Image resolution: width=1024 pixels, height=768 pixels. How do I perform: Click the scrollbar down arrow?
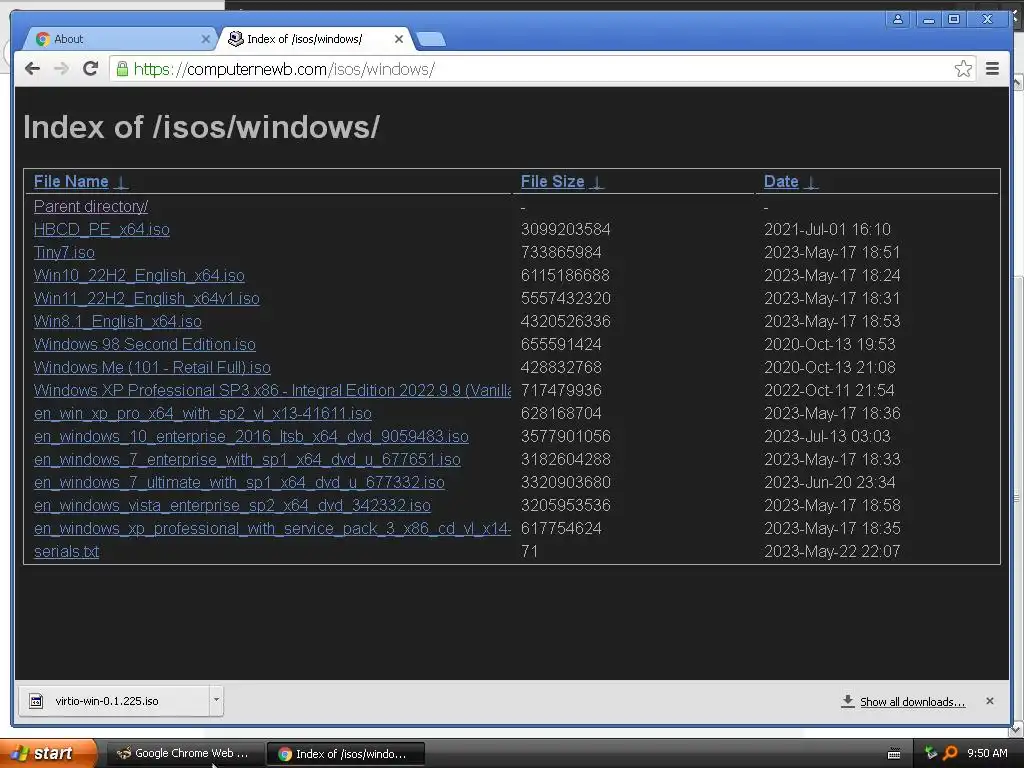[x=1017, y=727]
